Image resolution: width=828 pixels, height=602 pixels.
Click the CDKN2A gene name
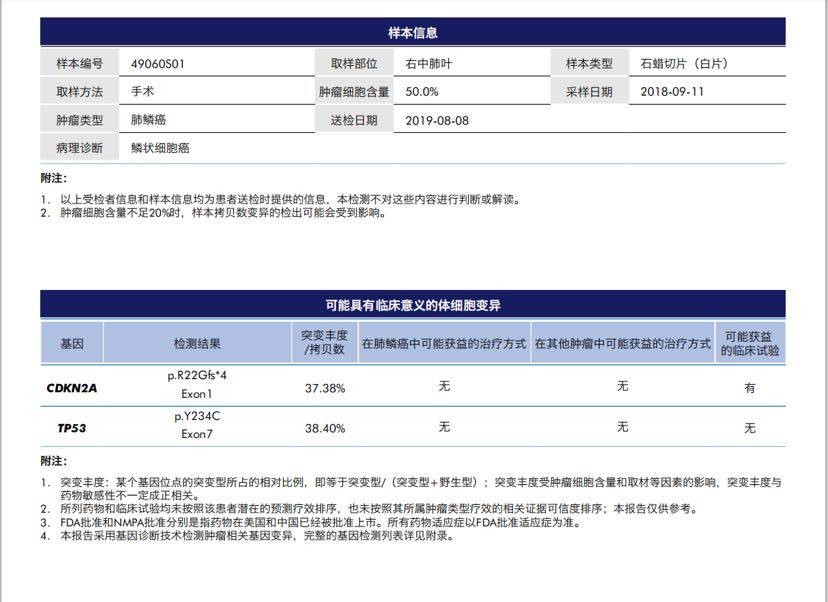point(72,388)
